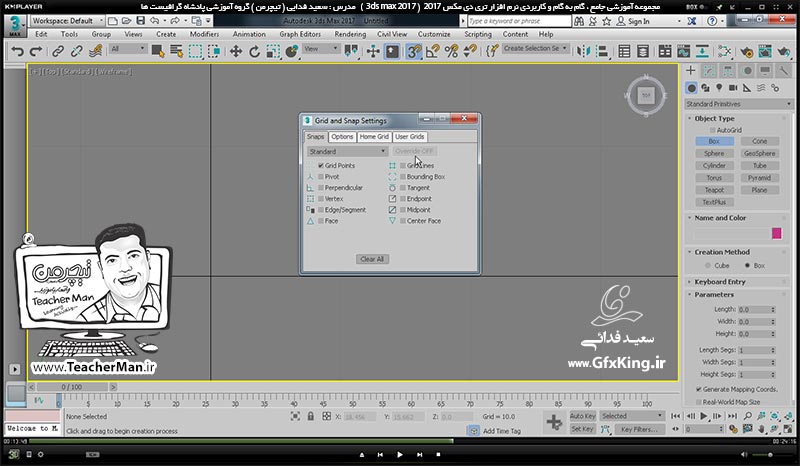This screenshot has width=800, height=466.
Task: Enable the AutoGrid checkbox
Action: pyautogui.click(x=713, y=130)
